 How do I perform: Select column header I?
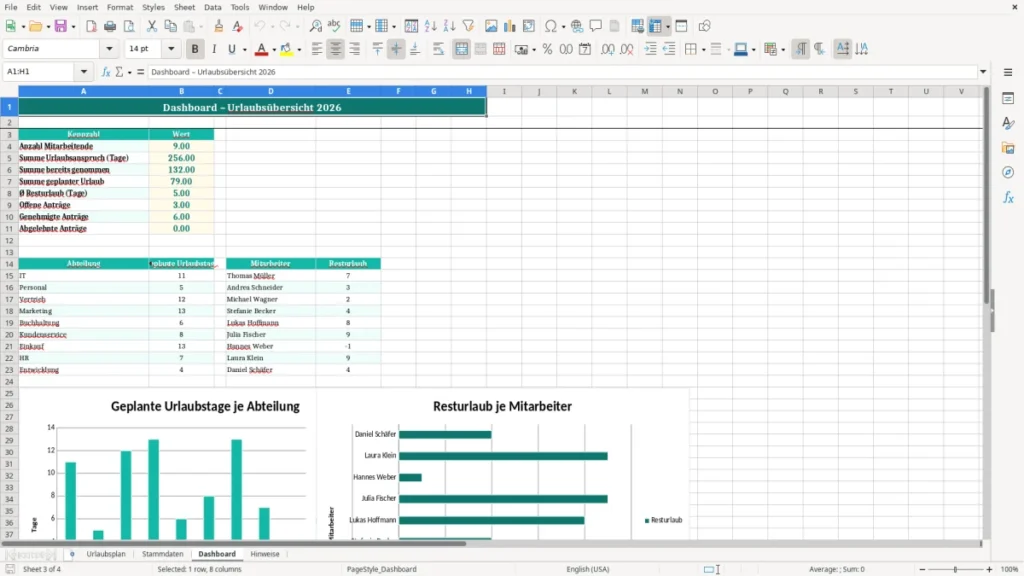click(504, 91)
